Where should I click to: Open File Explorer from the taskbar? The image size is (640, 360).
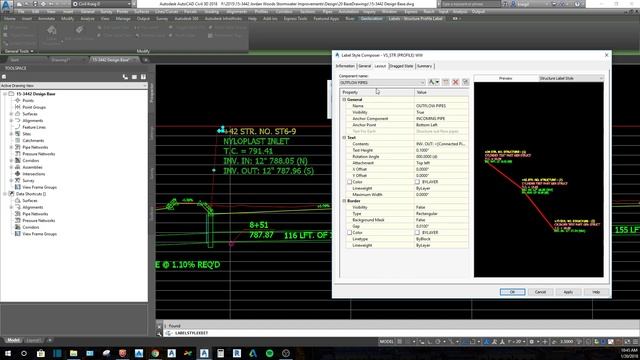pyautogui.click(x=73, y=353)
